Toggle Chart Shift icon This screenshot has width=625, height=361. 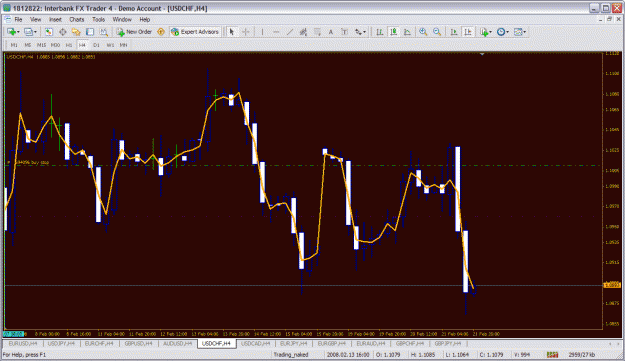pos(468,32)
